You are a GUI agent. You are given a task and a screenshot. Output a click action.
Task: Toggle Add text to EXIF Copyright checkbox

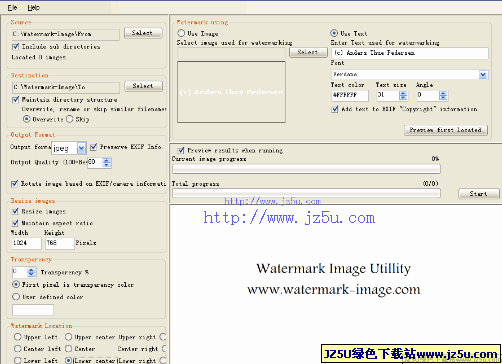(335, 109)
